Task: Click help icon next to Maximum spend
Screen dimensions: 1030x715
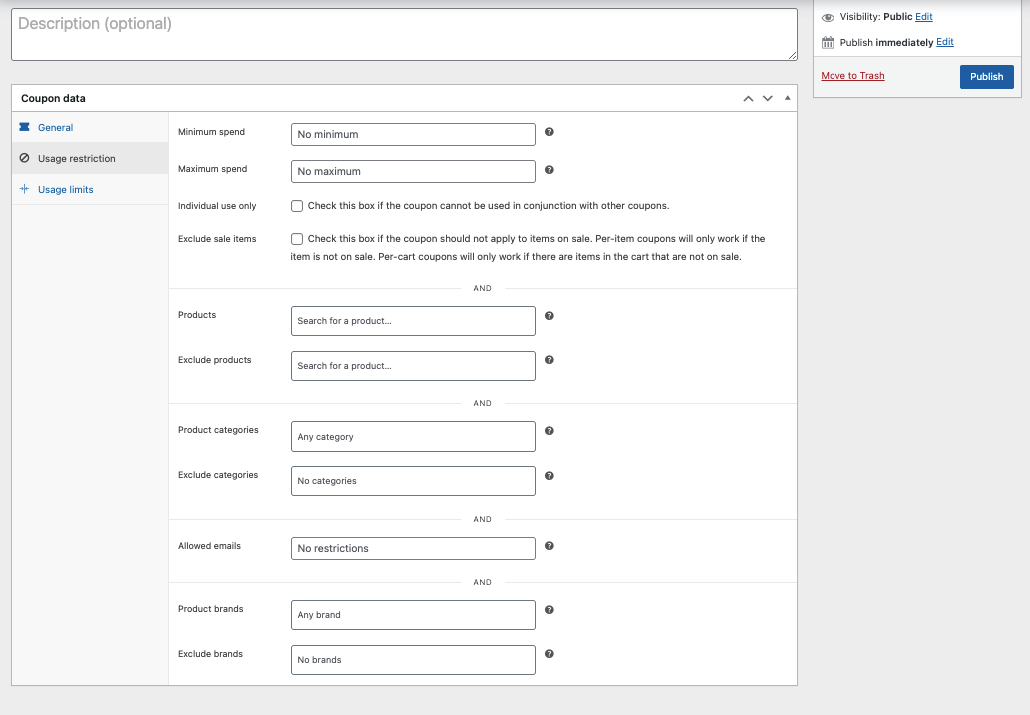Action: click(549, 170)
